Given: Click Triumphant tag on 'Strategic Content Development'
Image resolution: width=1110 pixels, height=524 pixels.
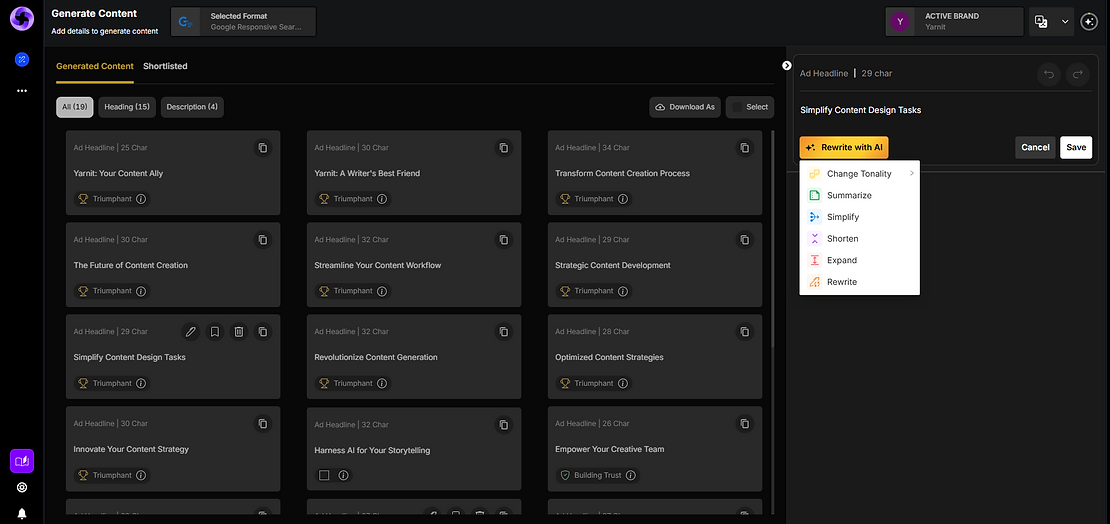Looking at the screenshot, I should [593, 291].
